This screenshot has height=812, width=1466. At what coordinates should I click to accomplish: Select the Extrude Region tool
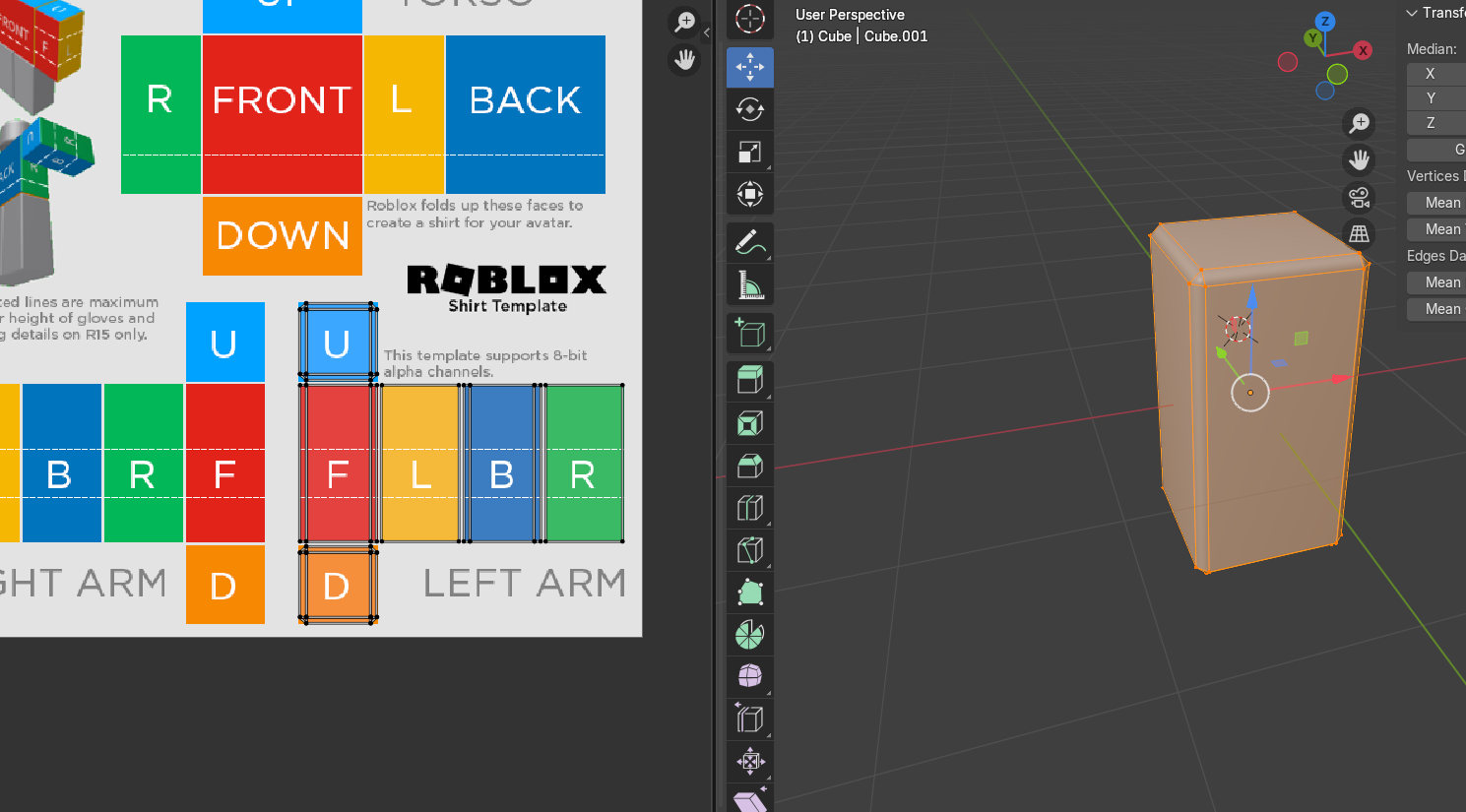coord(750,381)
